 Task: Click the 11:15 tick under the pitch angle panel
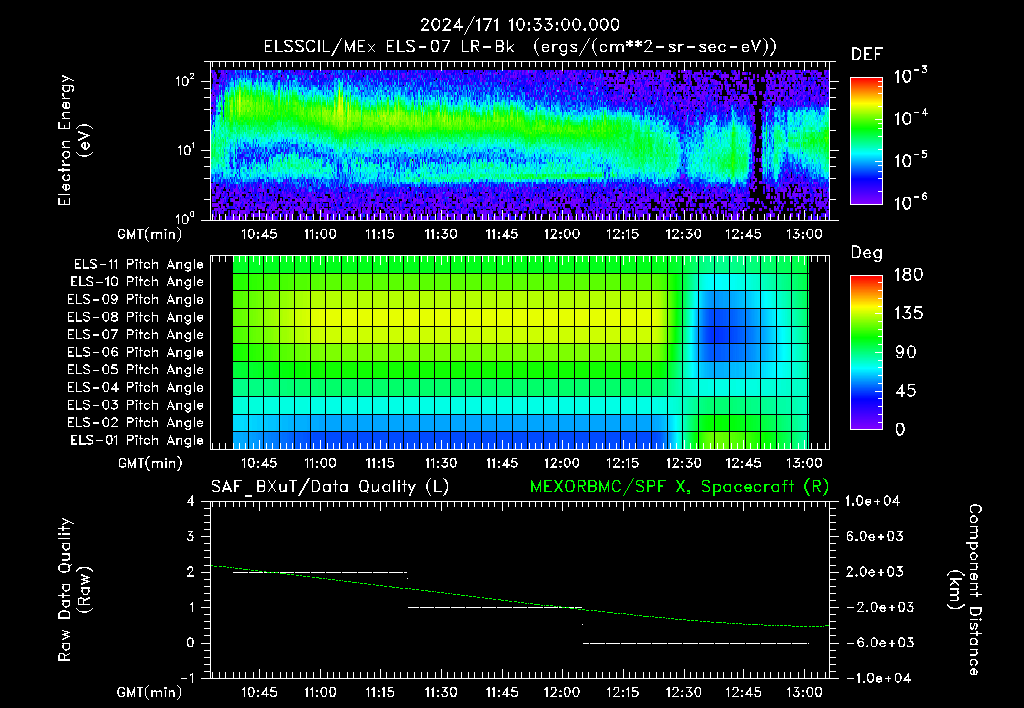(380, 463)
